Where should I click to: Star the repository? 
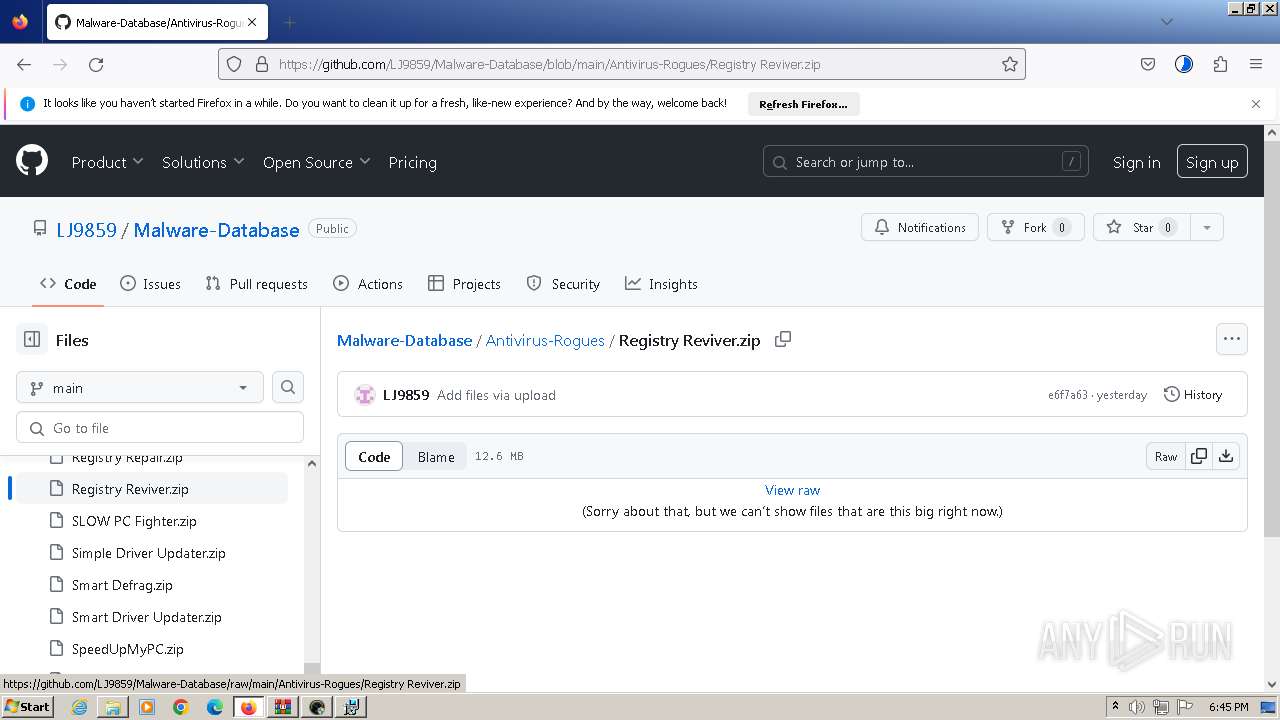tap(1143, 227)
